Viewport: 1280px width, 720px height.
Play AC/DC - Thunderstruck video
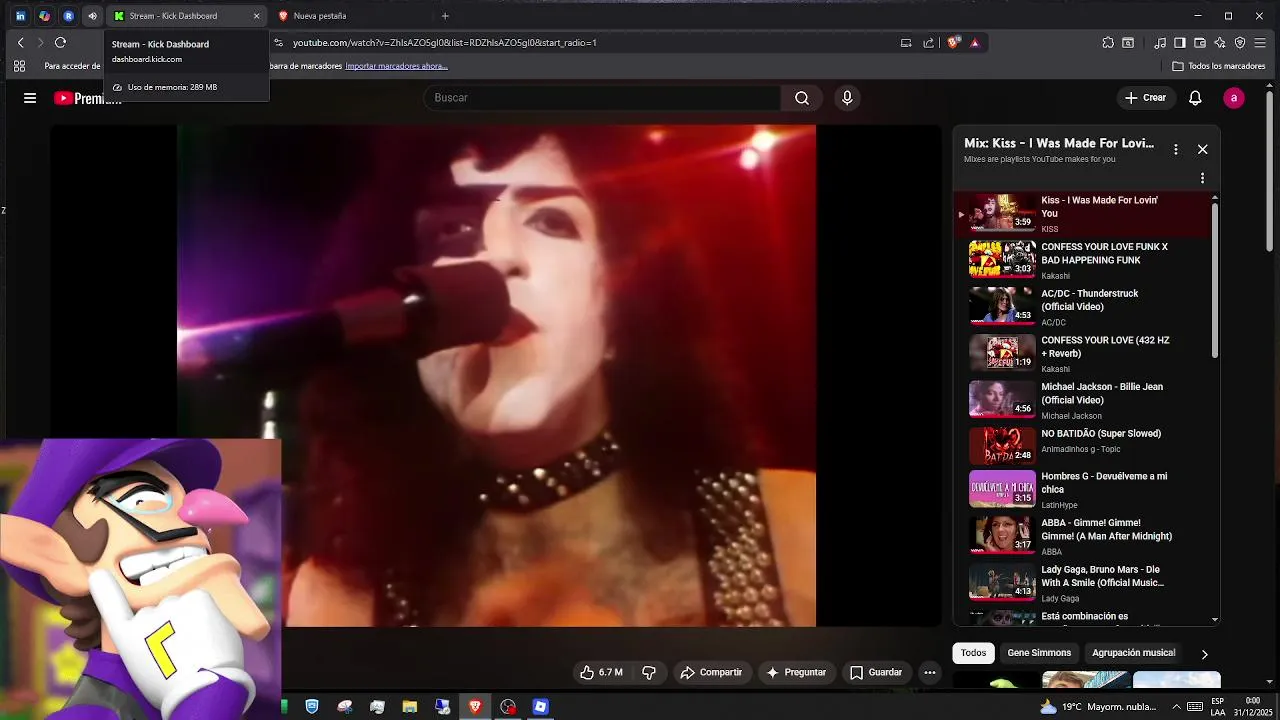(1082, 307)
